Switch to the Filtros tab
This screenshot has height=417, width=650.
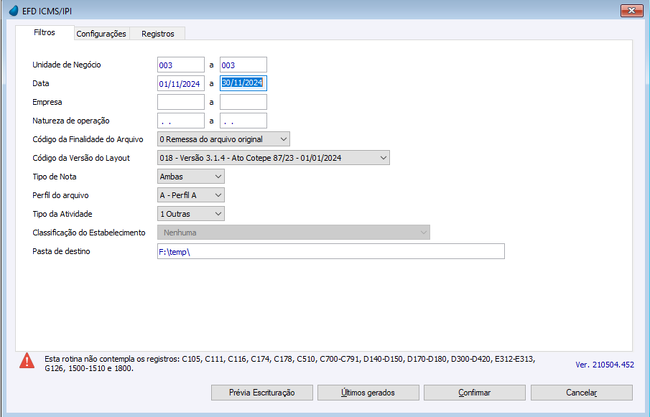tap(44, 33)
